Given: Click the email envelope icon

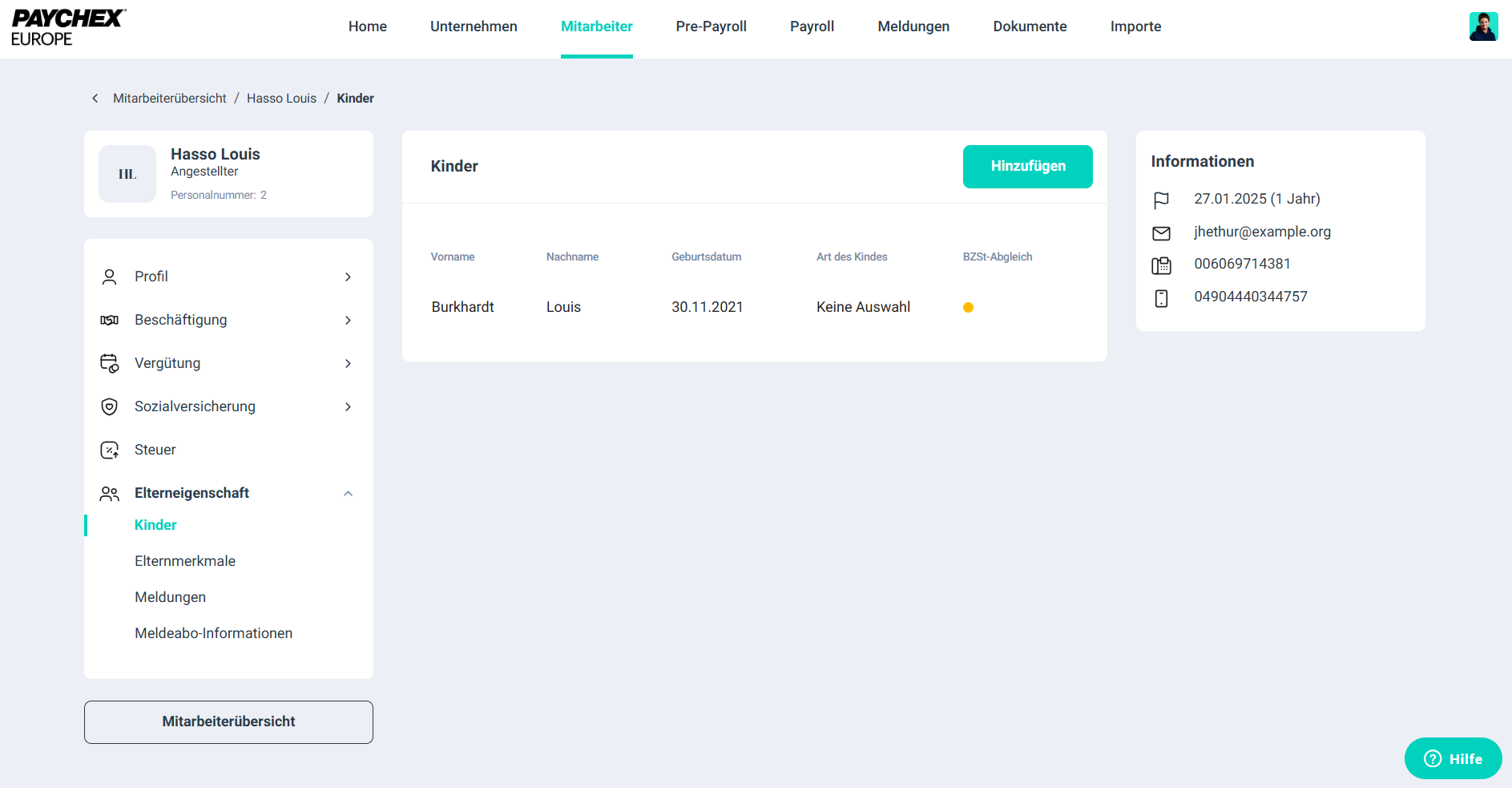Looking at the screenshot, I should [x=1161, y=232].
